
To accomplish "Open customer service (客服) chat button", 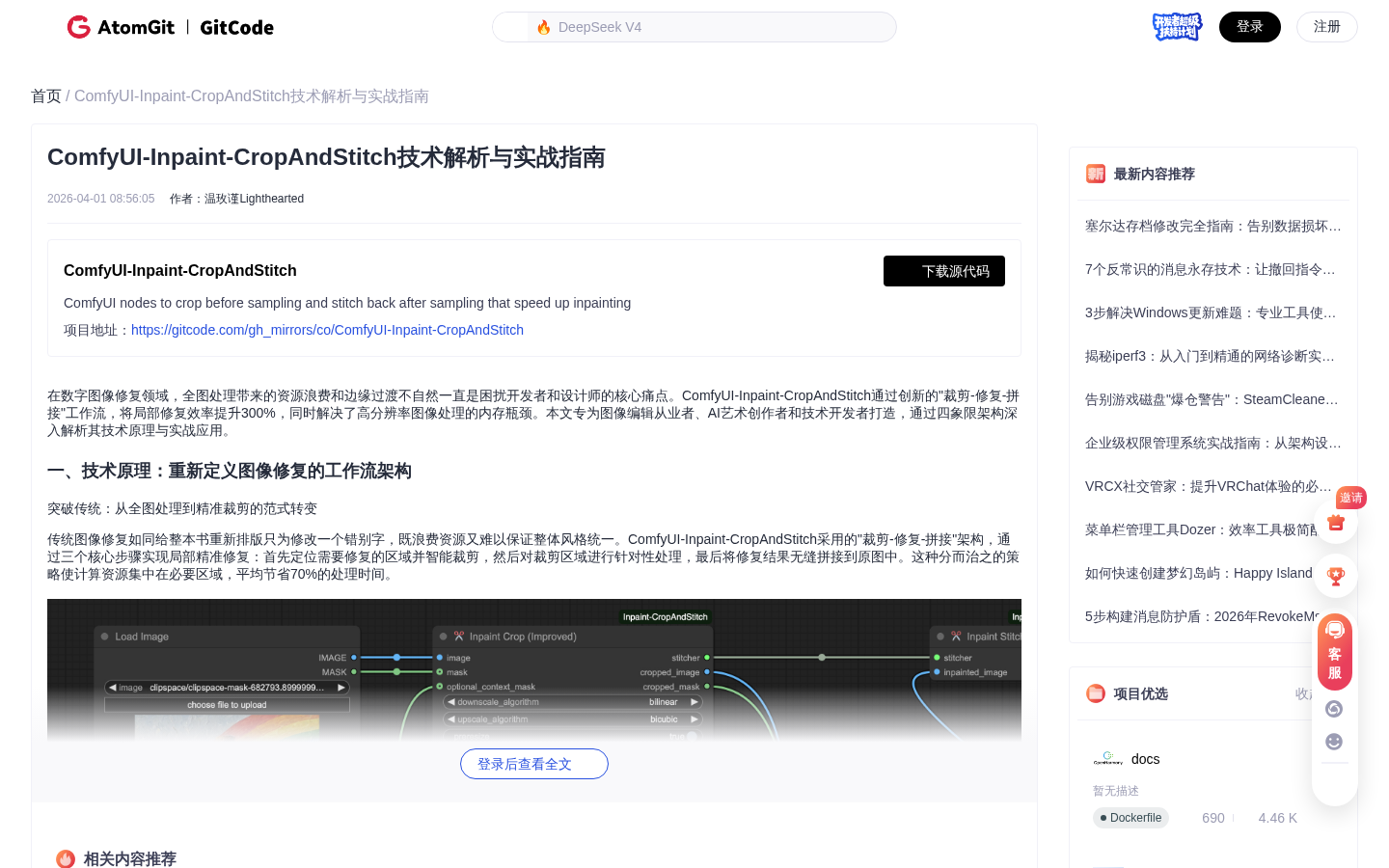I will click(x=1335, y=652).
